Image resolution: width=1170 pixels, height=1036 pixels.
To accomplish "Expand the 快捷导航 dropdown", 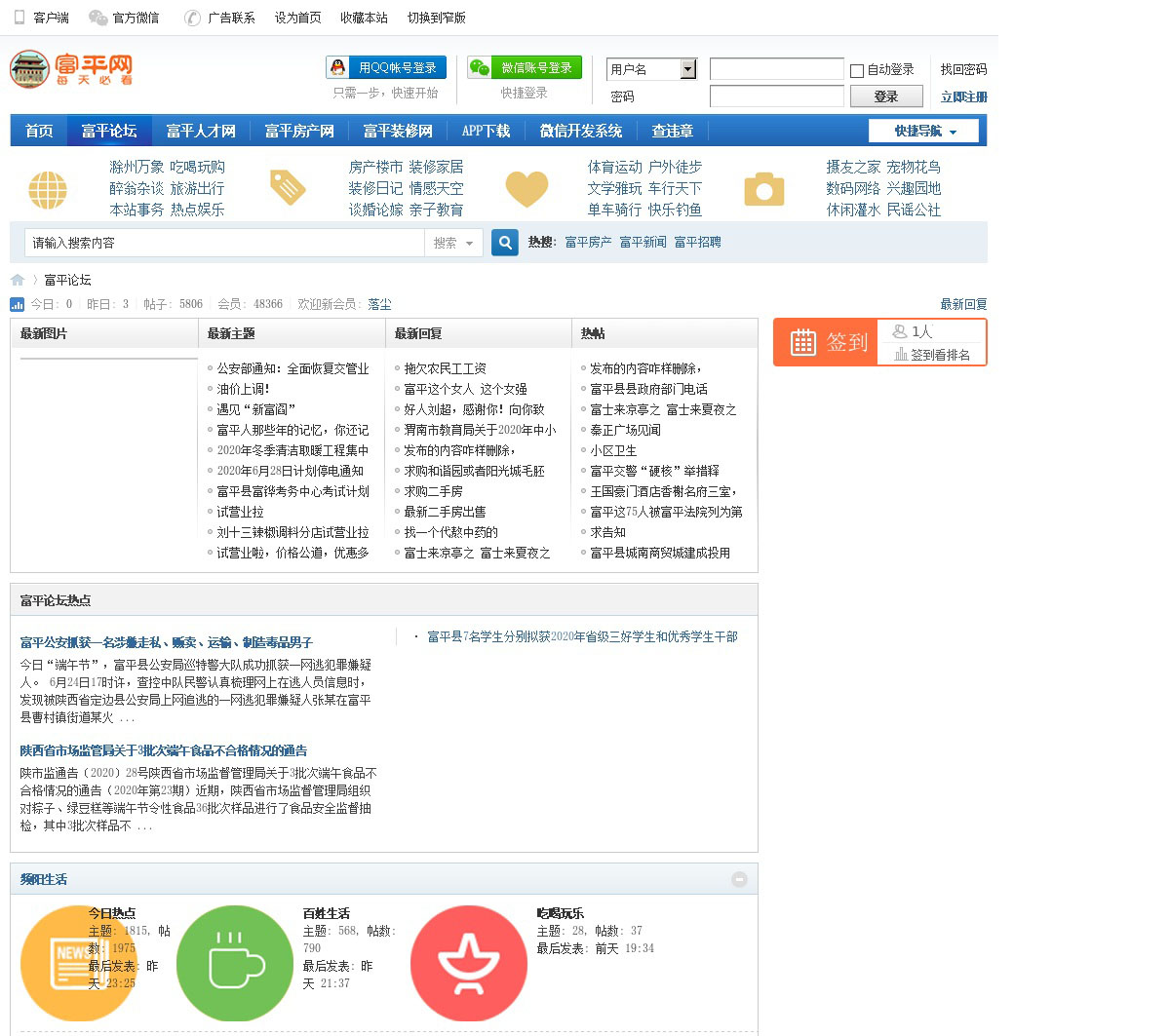I will click(x=925, y=131).
